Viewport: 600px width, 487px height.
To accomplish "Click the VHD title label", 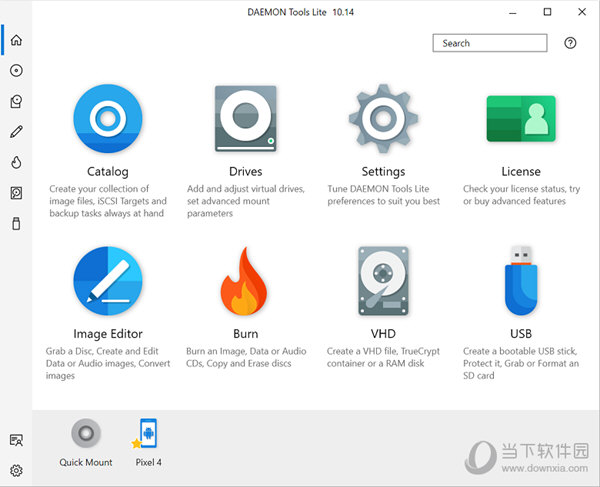I will (x=383, y=334).
